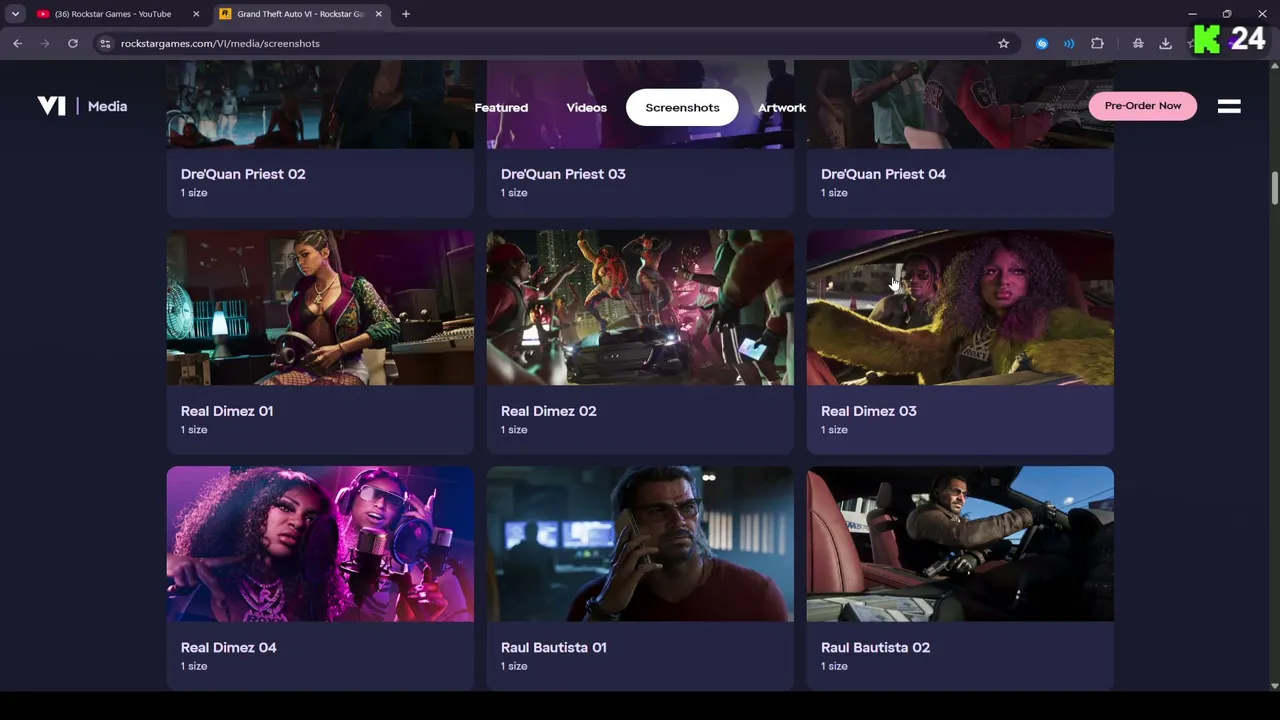Screen dimensions: 1280x720
Task: Open the Real Dimez 02 screenshot thumbnail
Action: [640, 308]
